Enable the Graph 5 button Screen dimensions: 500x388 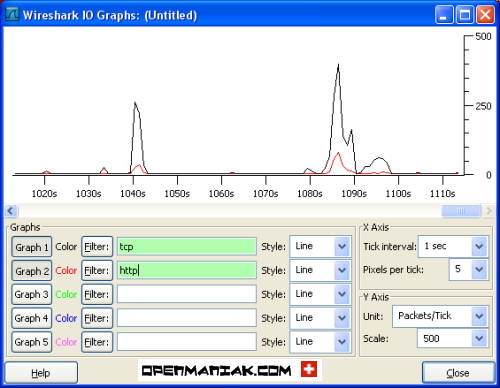coord(32,342)
